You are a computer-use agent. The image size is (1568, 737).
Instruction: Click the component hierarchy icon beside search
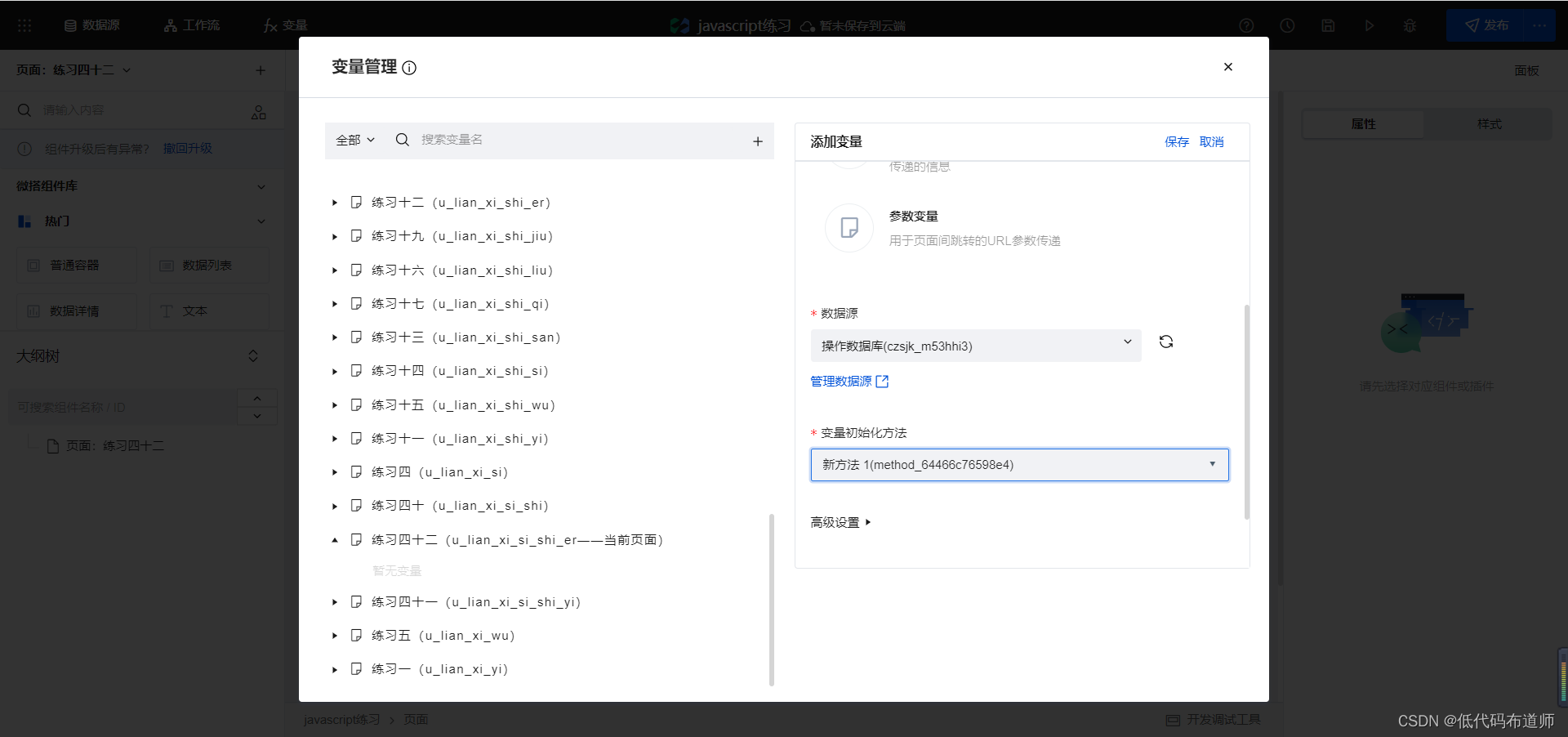[259, 112]
